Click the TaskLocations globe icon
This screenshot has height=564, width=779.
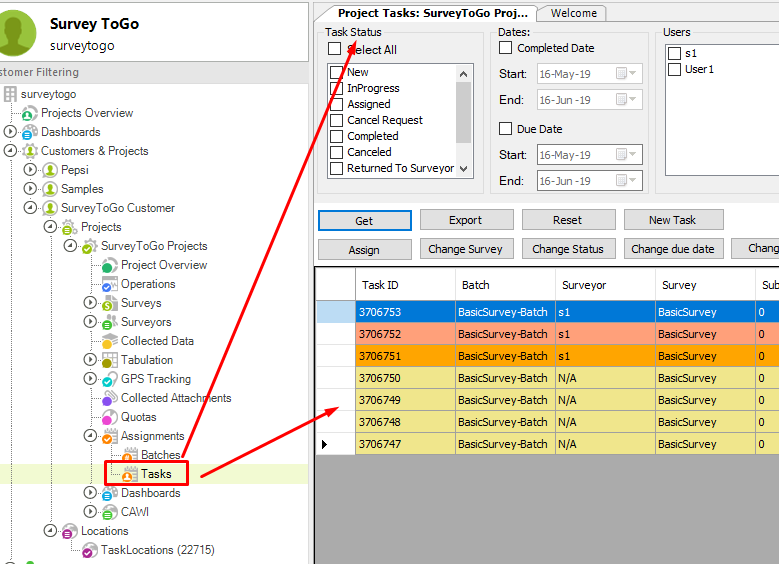pyautogui.click(x=89, y=550)
